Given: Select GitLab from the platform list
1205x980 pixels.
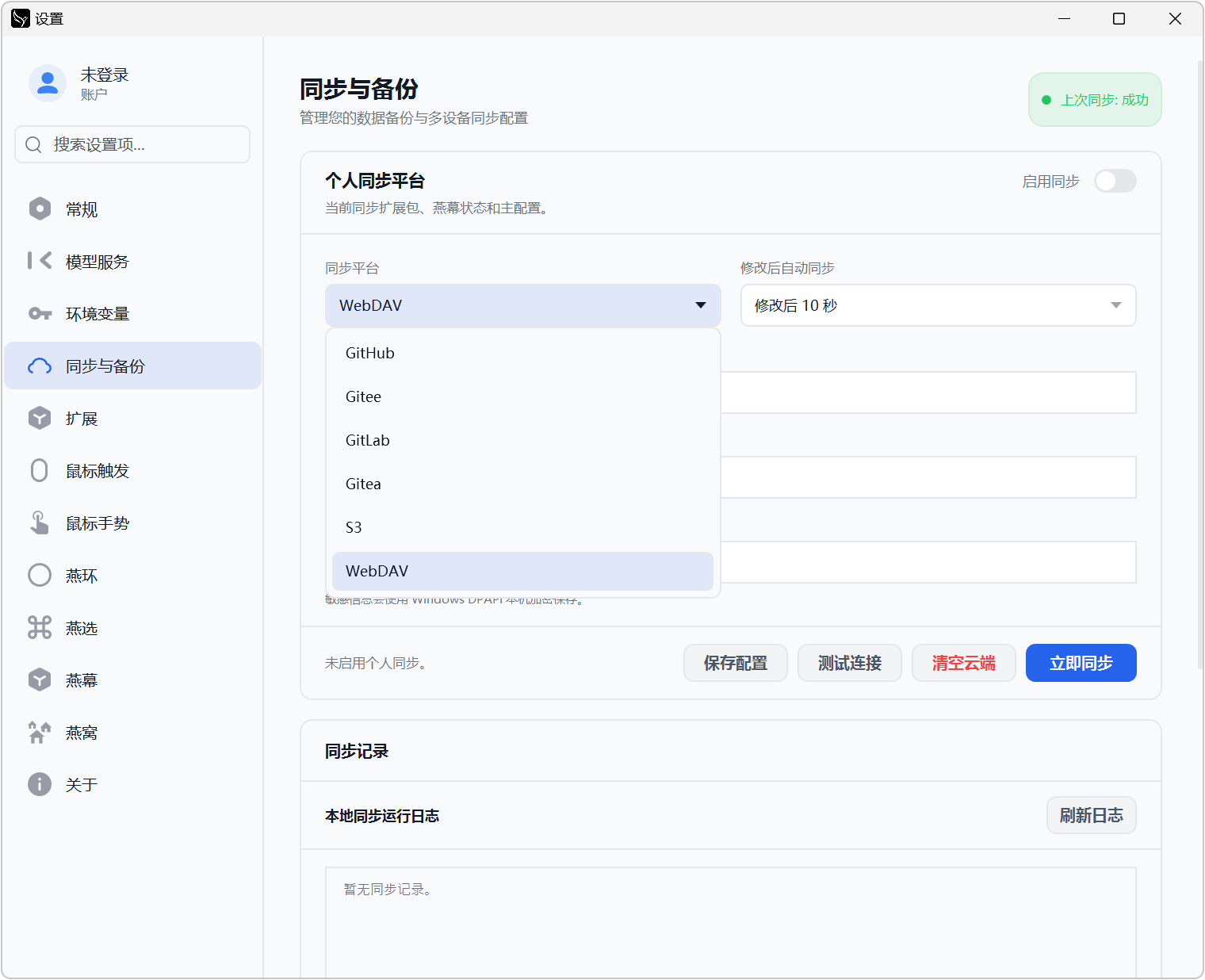Looking at the screenshot, I should (523, 440).
